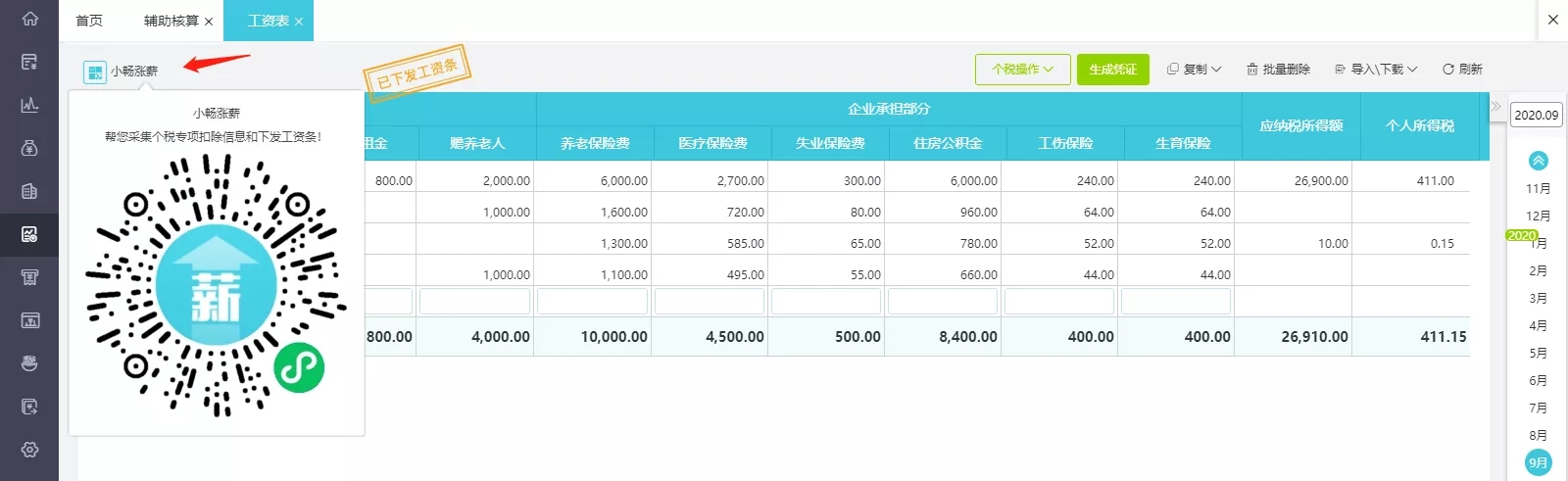This screenshot has height=481, width=1568.
Task: Close the 工资表 tab
Action: (x=299, y=22)
